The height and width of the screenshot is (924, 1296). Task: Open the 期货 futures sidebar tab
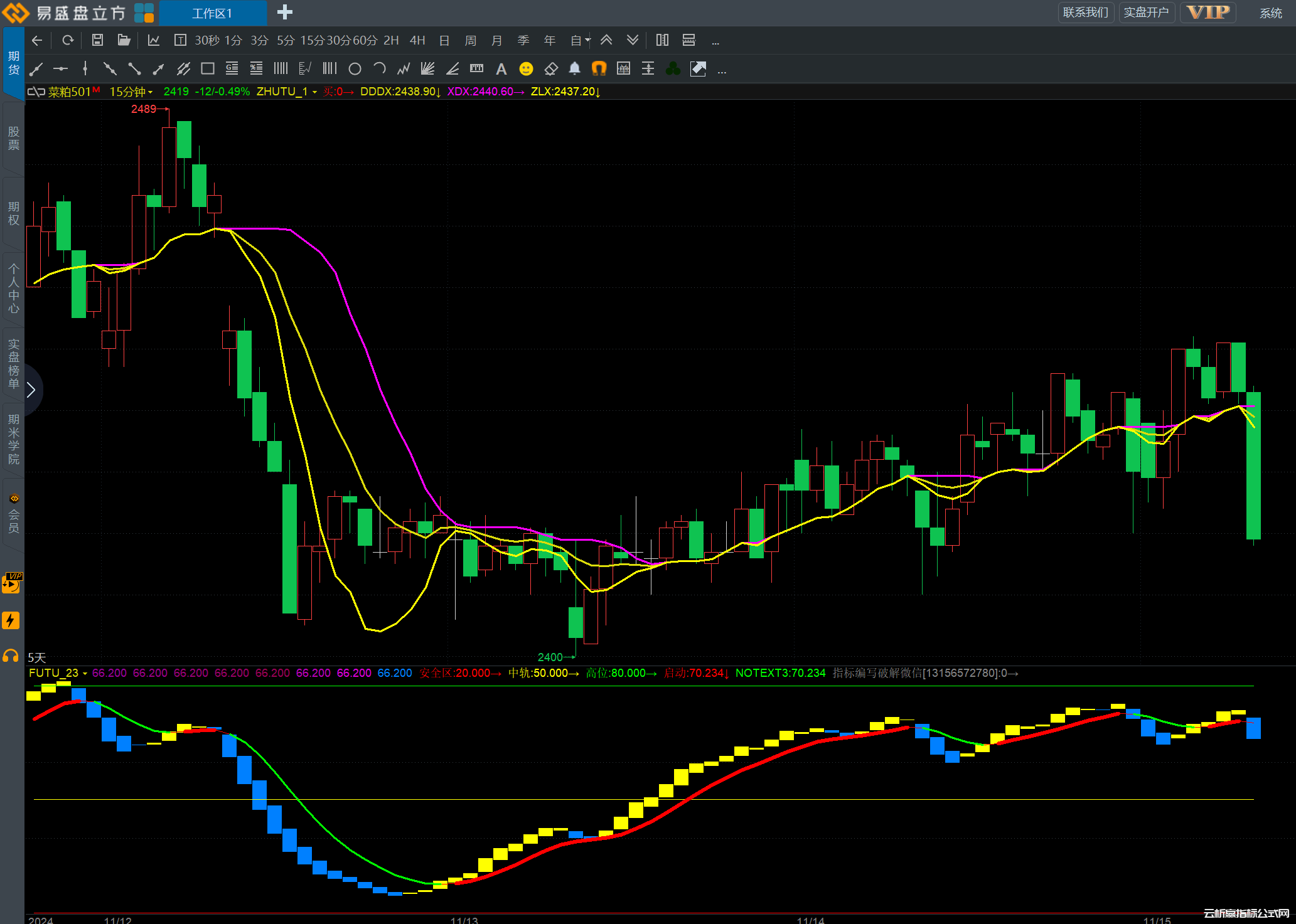point(13,63)
